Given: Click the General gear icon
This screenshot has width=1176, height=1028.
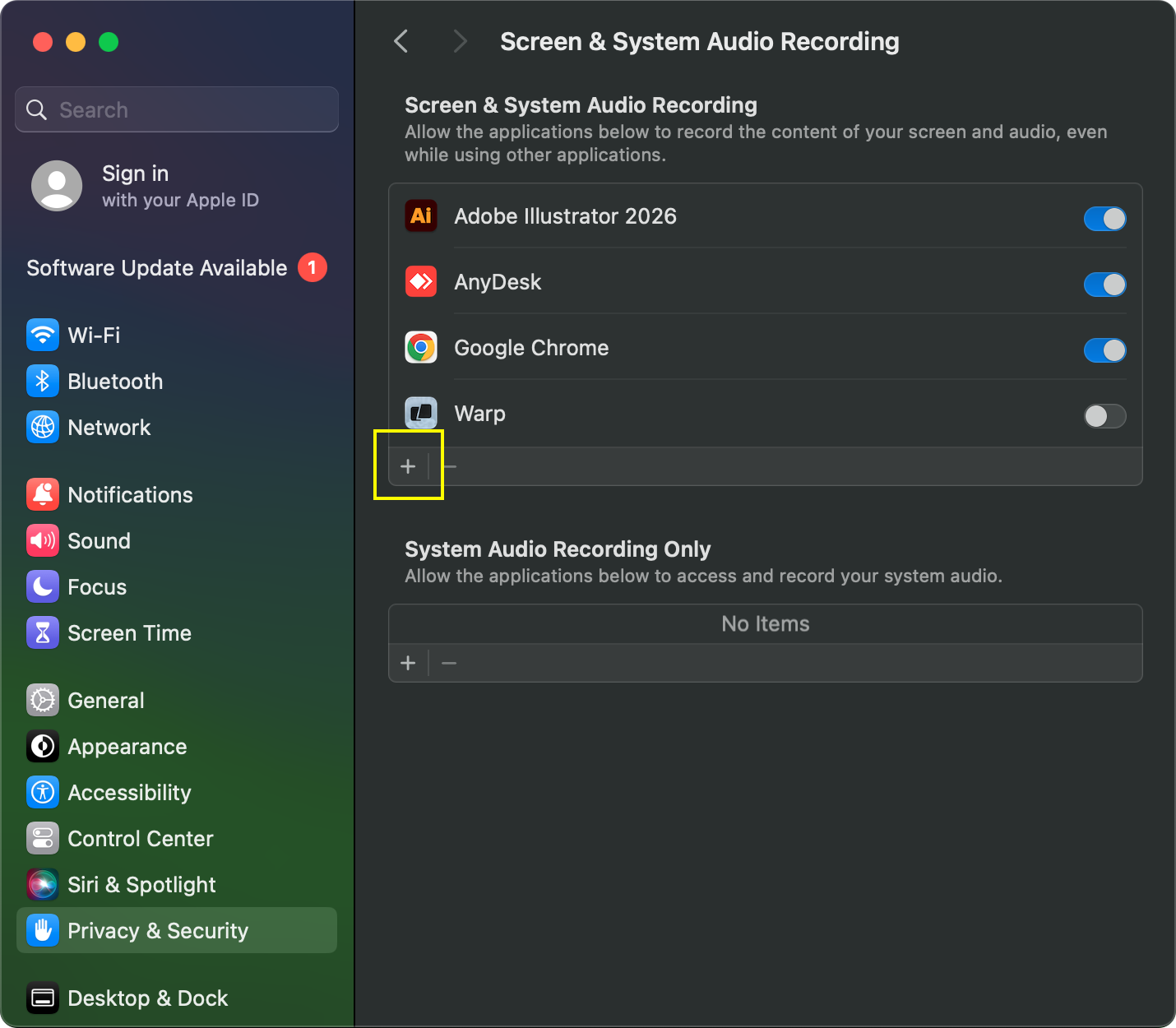Looking at the screenshot, I should point(43,700).
